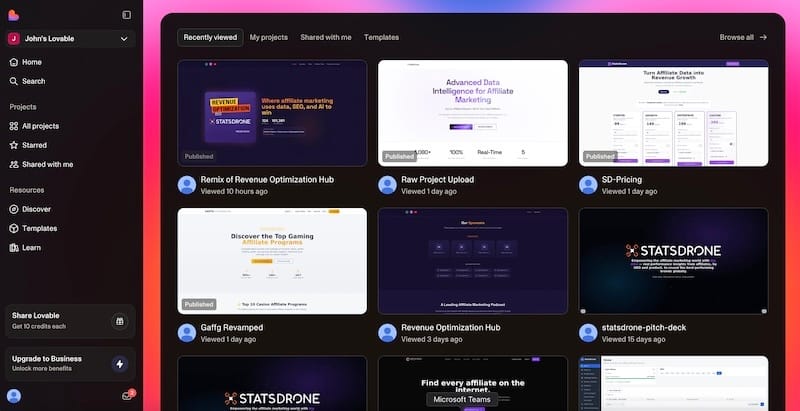
Task: Open the Gaffg Revamped thumbnail
Action: 272,261
